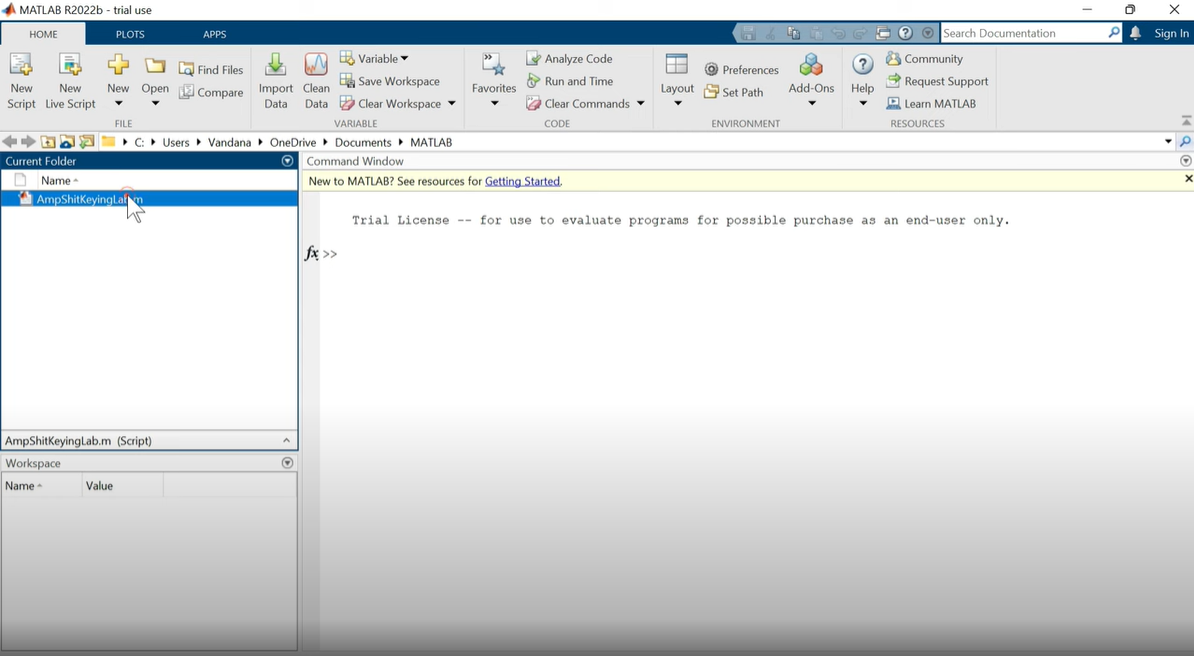Switch to the PLOTS tab
Viewport: 1194px width, 656px height.
click(x=130, y=34)
